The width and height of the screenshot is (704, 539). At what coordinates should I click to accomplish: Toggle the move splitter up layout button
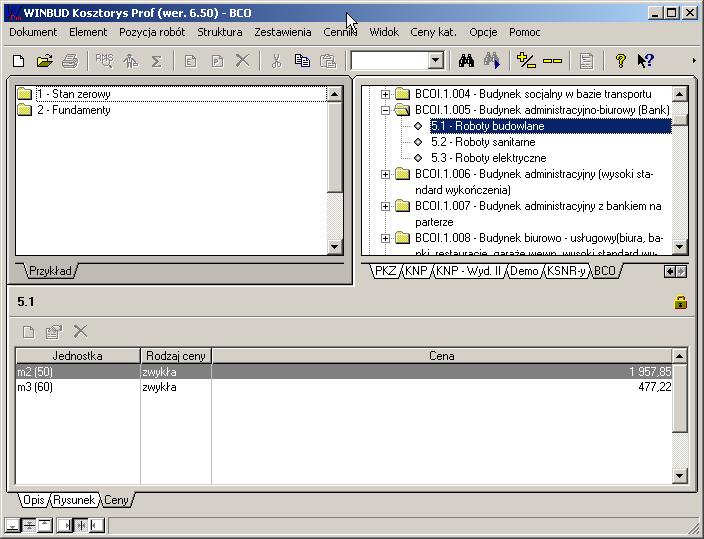(45, 525)
